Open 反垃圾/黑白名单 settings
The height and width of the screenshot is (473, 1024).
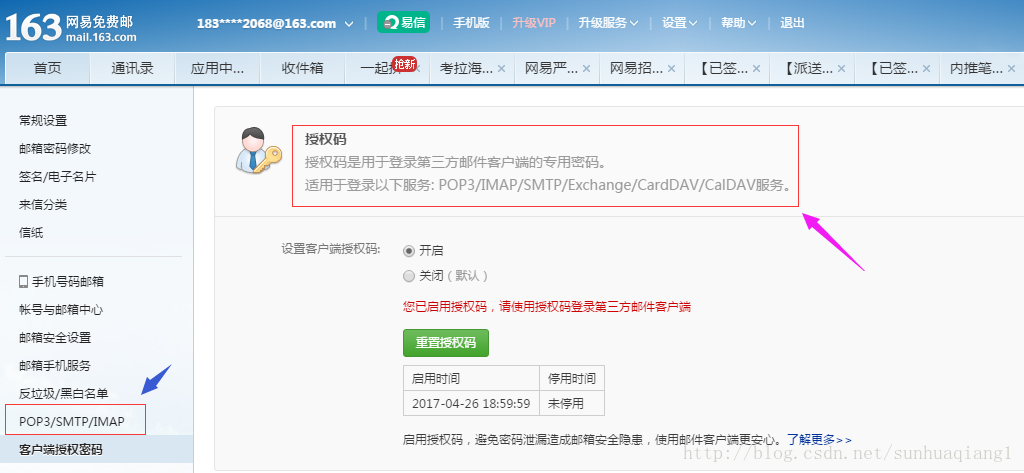[63, 394]
